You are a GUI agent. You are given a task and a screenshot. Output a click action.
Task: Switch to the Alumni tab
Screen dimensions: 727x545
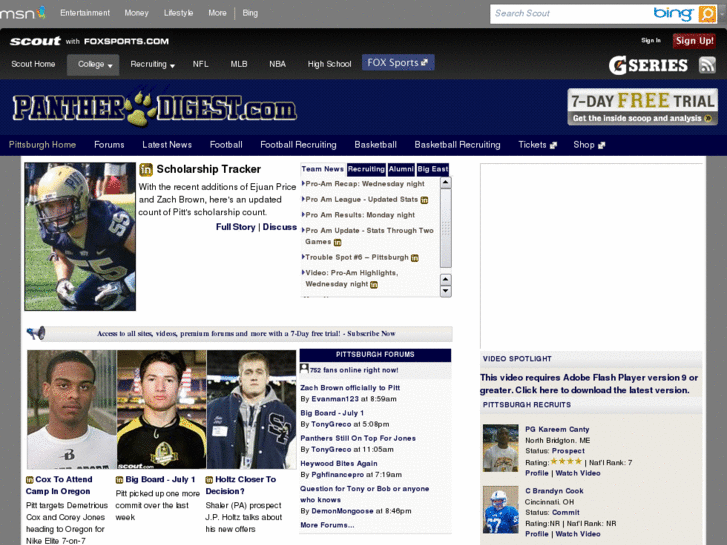pyautogui.click(x=401, y=169)
